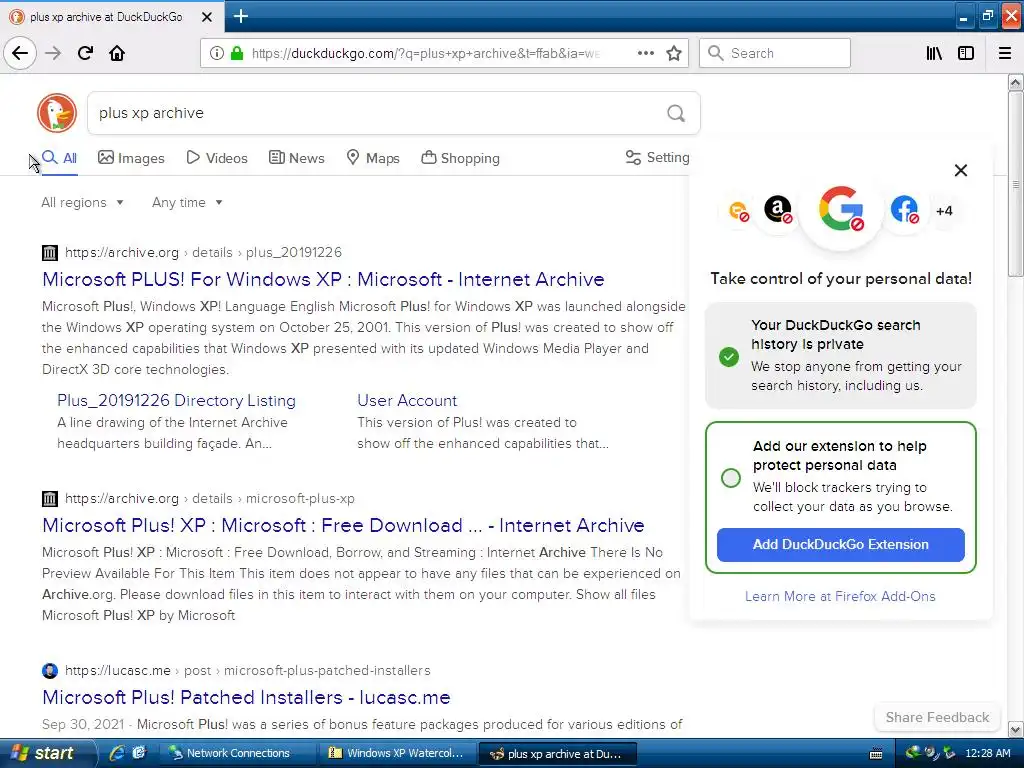Click Add DuckDuckGo Extension button
The image size is (1024, 768).
click(840, 545)
